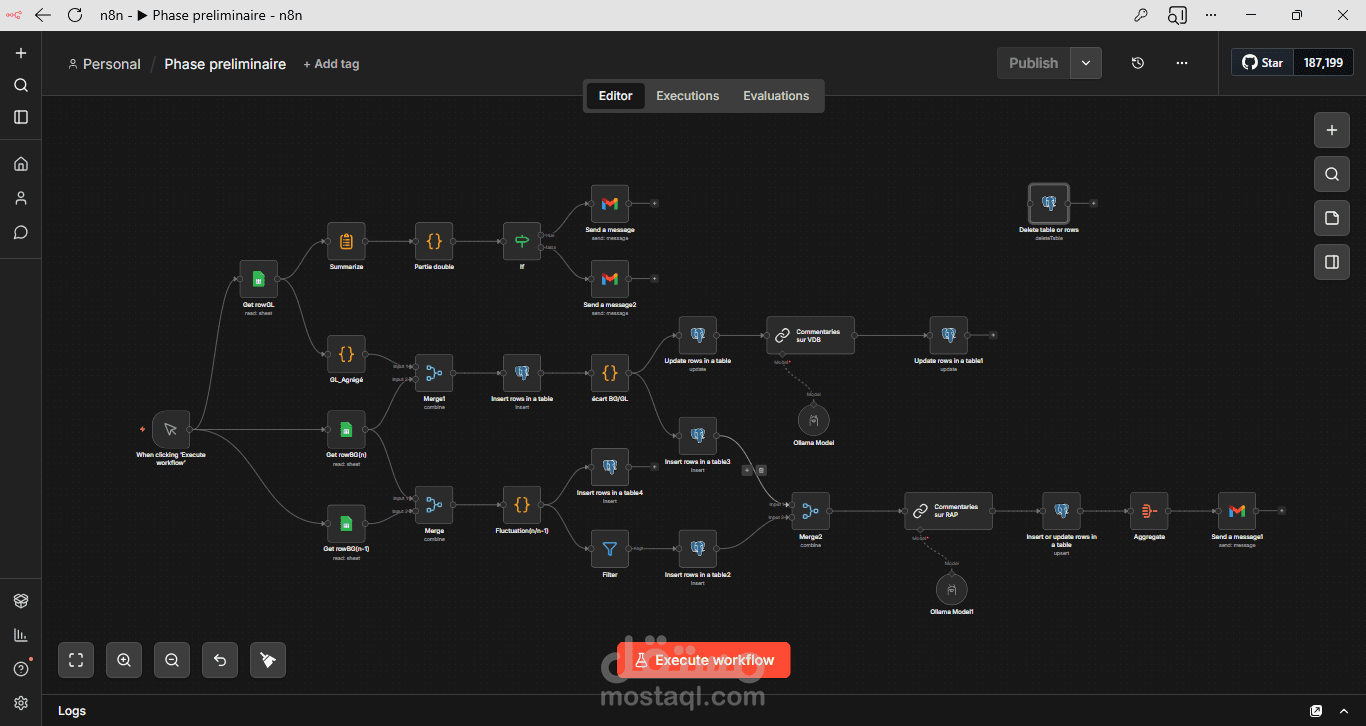
Task: Open Update rows in a table1 node
Action: pyautogui.click(x=949, y=335)
